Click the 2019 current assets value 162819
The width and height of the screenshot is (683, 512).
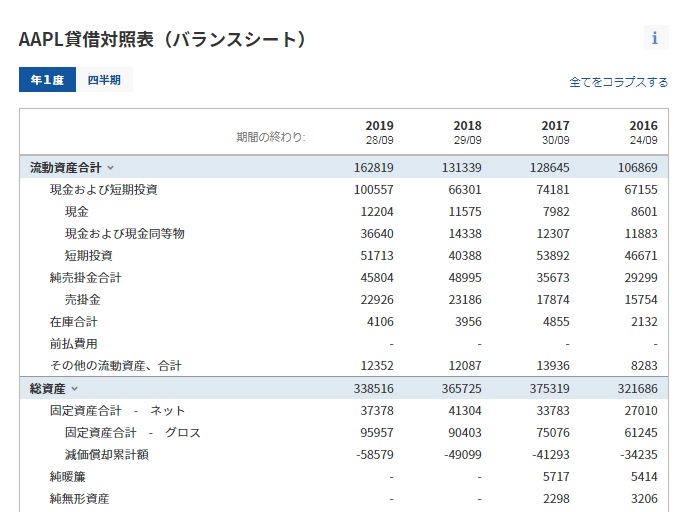tap(374, 168)
